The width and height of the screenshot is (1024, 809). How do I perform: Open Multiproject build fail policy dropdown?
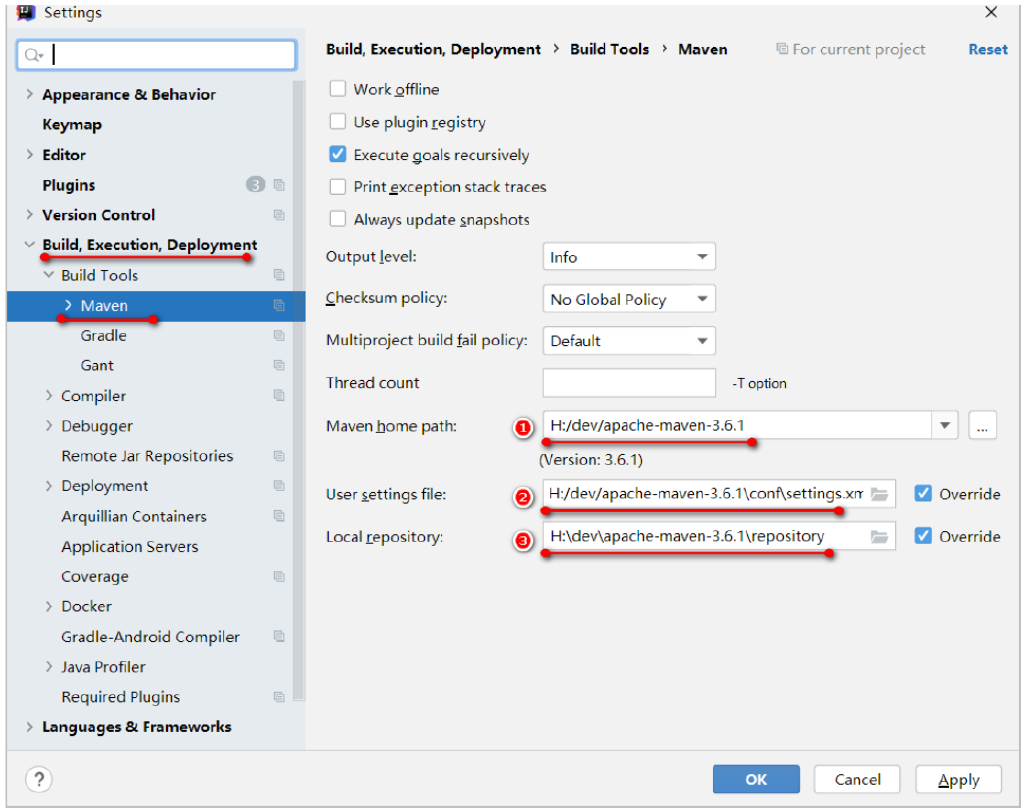pyautogui.click(x=629, y=341)
